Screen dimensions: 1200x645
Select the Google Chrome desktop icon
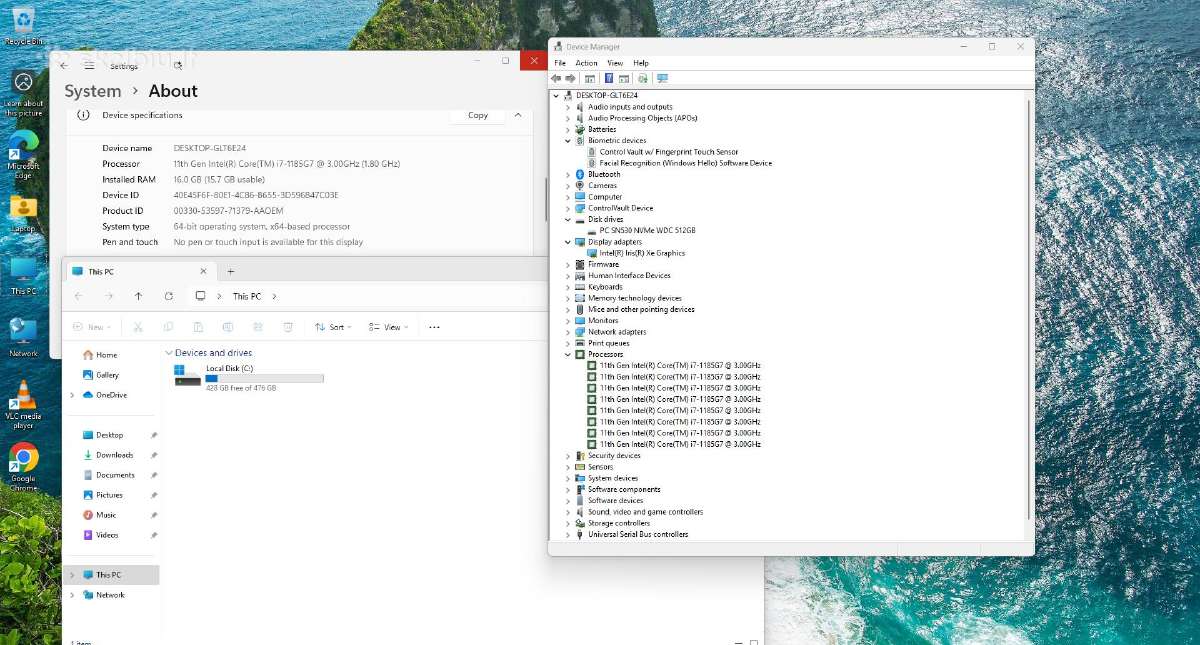click(x=24, y=467)
